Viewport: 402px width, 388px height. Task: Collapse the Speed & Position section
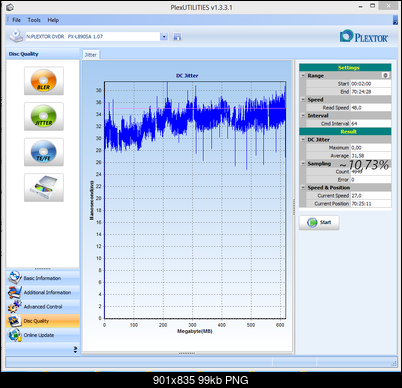pyautogui.click(x=303, y=187)
